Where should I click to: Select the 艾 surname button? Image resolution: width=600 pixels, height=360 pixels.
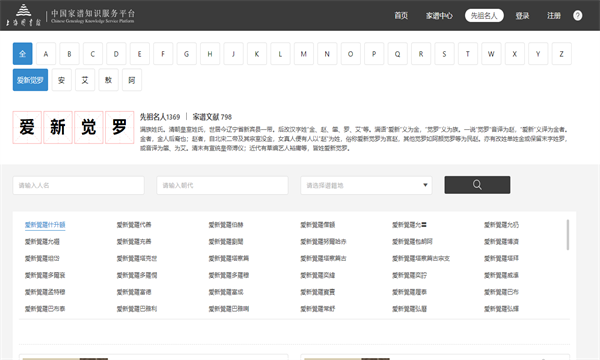point(85,80)
